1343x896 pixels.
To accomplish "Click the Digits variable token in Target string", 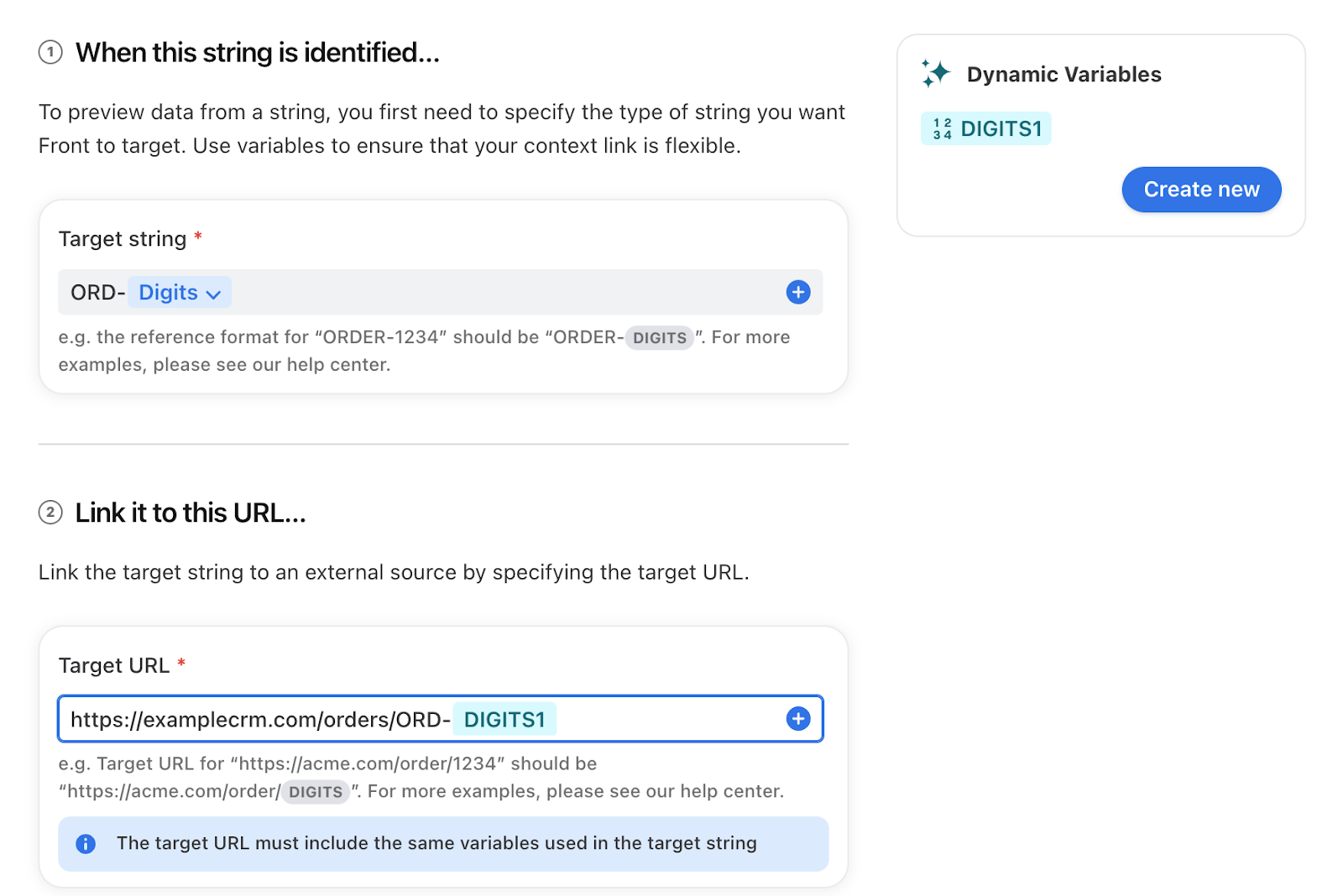I will [168, 292].
